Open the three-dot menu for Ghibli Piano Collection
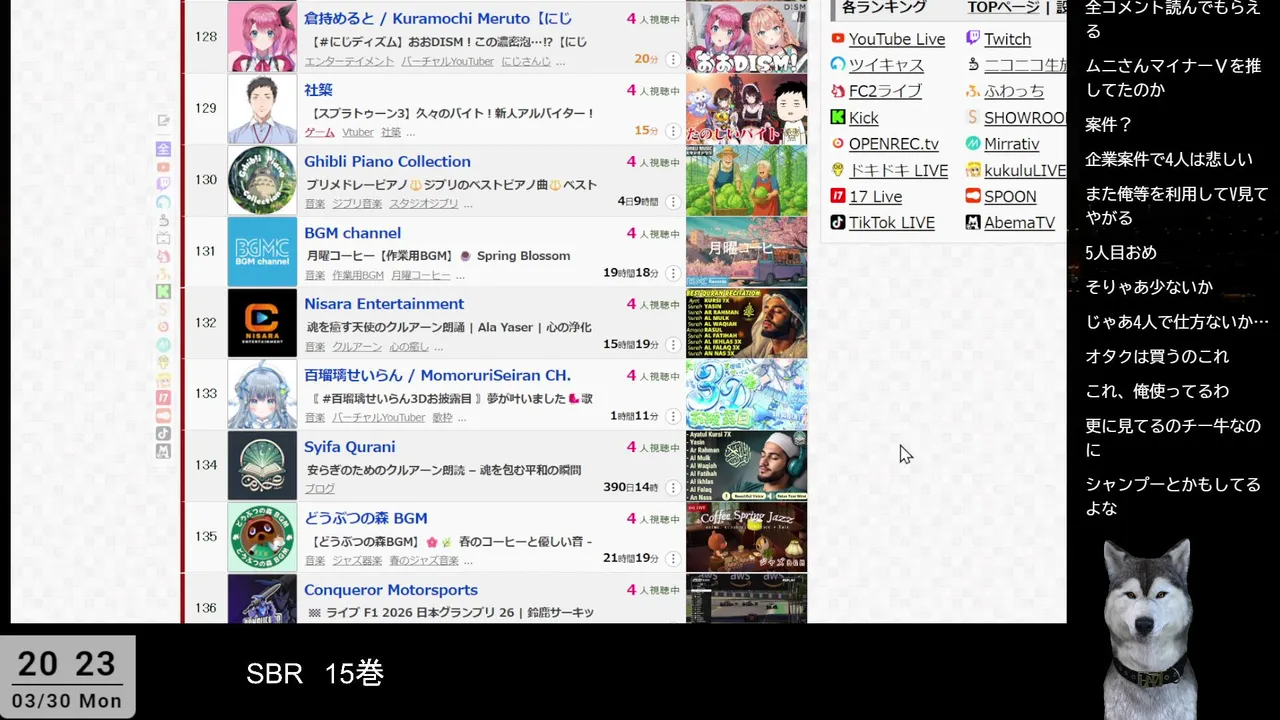 [673, 202]
